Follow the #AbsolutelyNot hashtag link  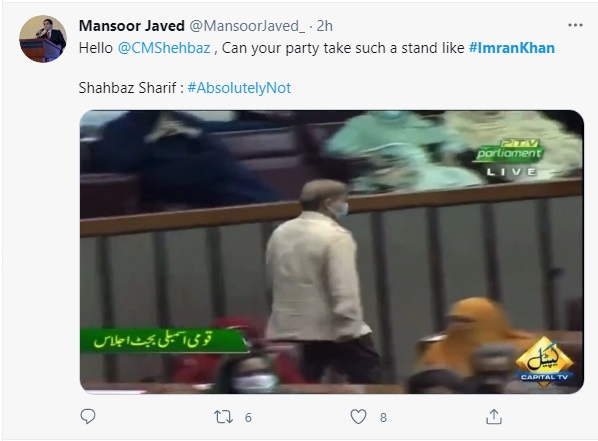[x=239, y=88]
